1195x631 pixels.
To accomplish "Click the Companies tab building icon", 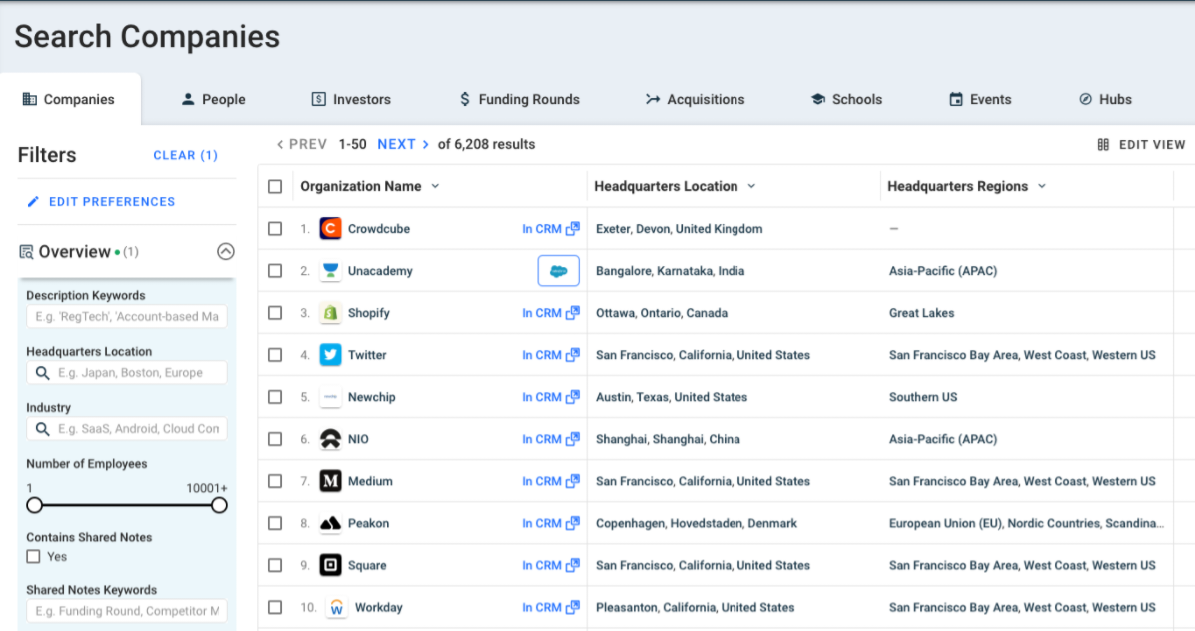I will 30,99.
